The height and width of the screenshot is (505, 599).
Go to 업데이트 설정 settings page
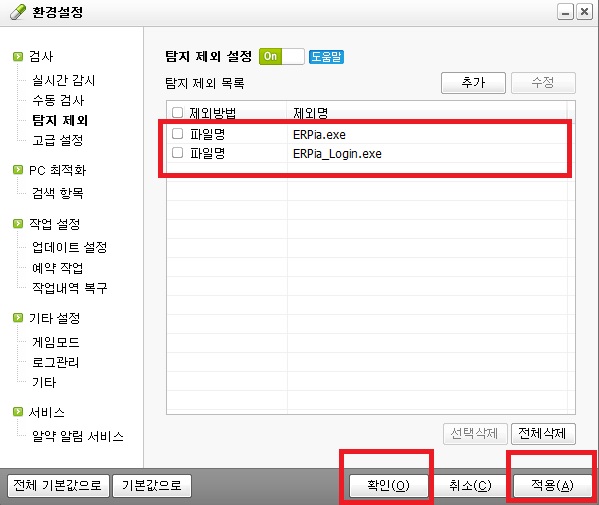[70, 247]
